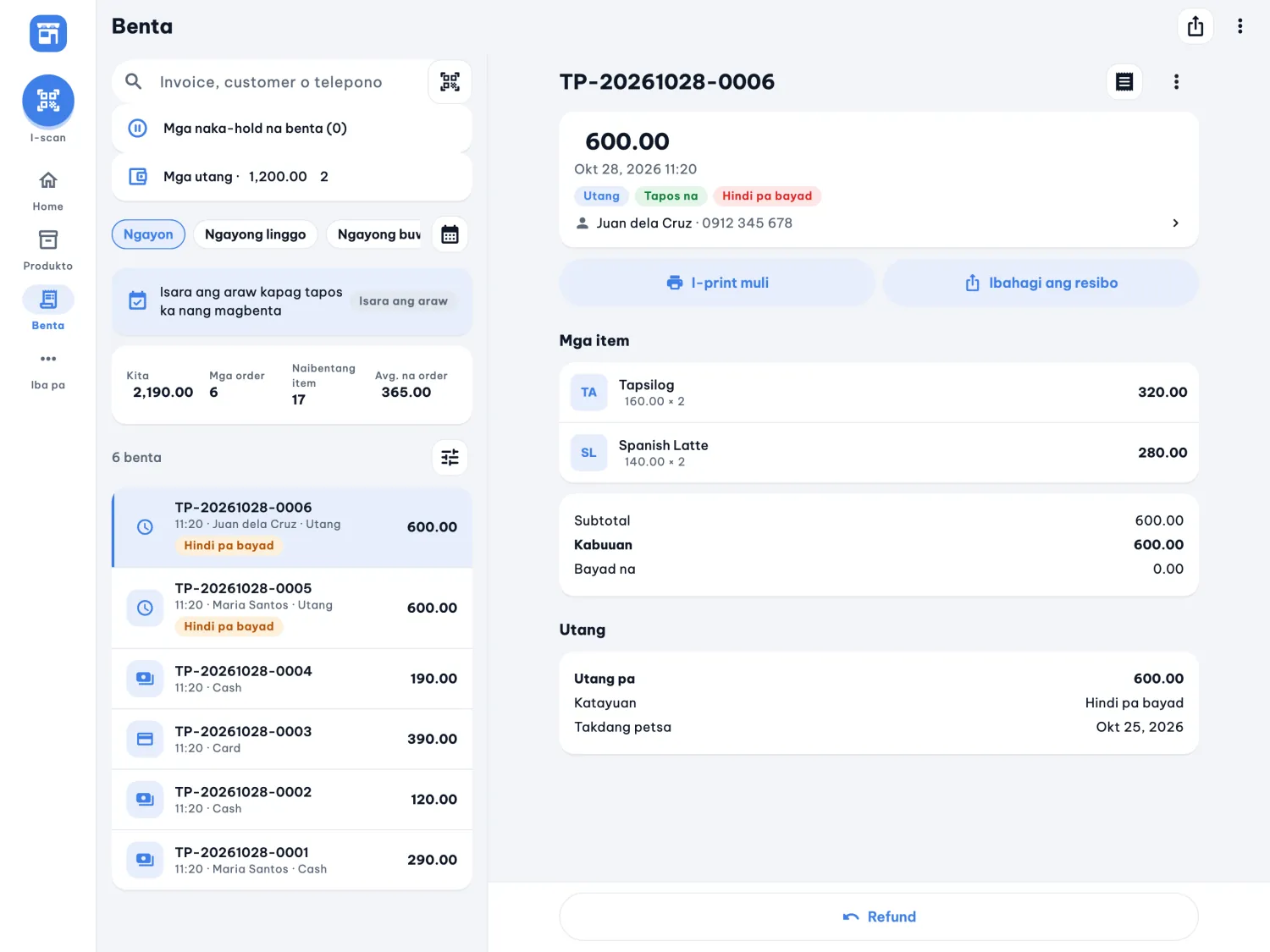Click Takdang petsa Okt 25, 2026 value
The image size is (1270, 952).
point(1140,727)
